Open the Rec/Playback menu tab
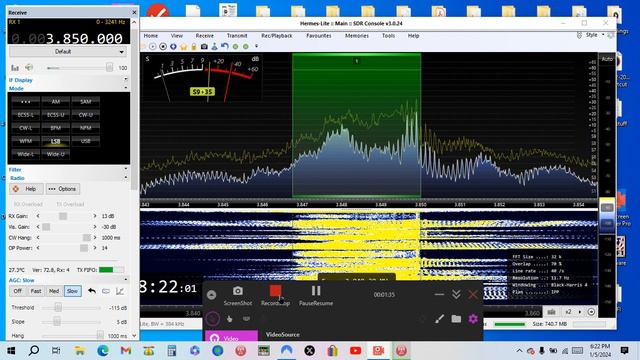The width and height of the screenshot is (640, 360). tap(277, 36)
